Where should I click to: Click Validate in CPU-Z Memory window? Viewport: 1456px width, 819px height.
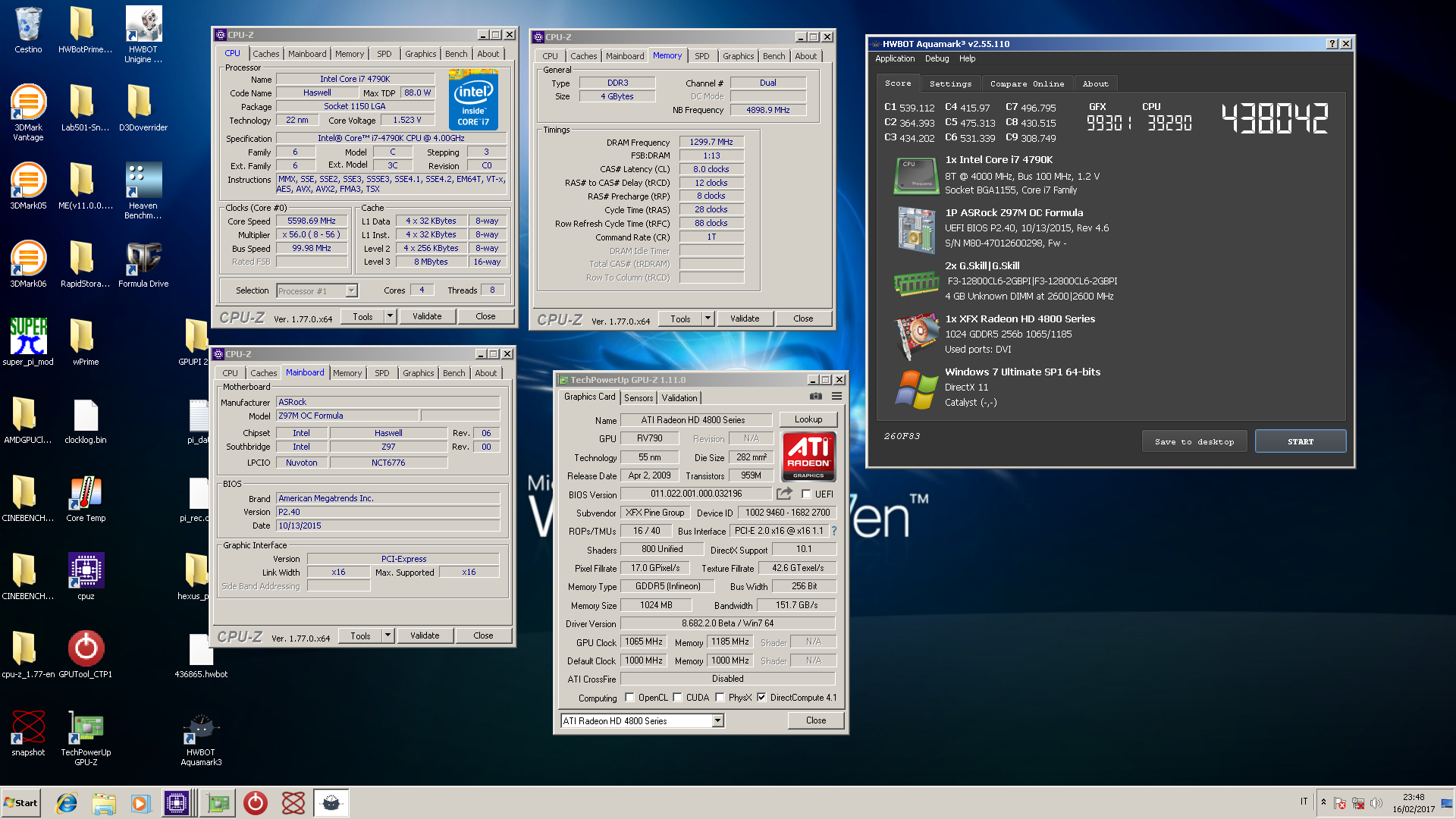click(745, 318)
